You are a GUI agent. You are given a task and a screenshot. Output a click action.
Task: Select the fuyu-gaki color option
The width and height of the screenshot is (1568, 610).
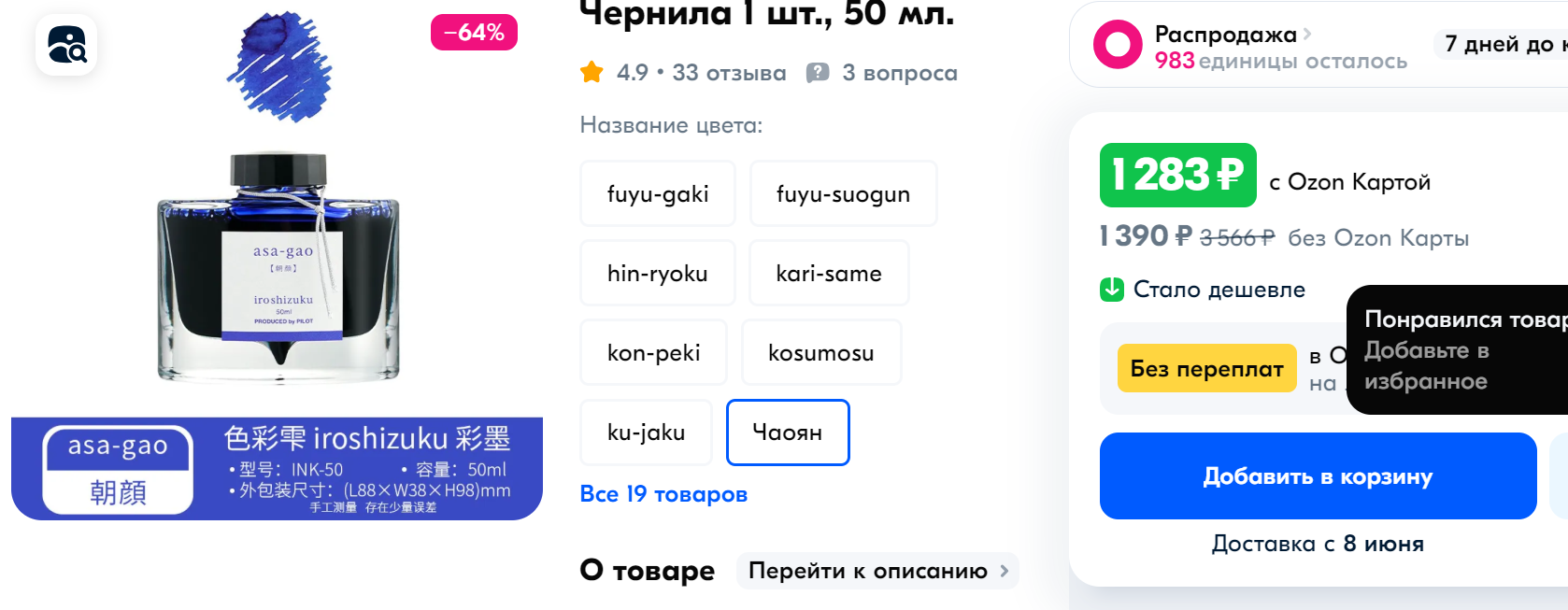point(657,193)
